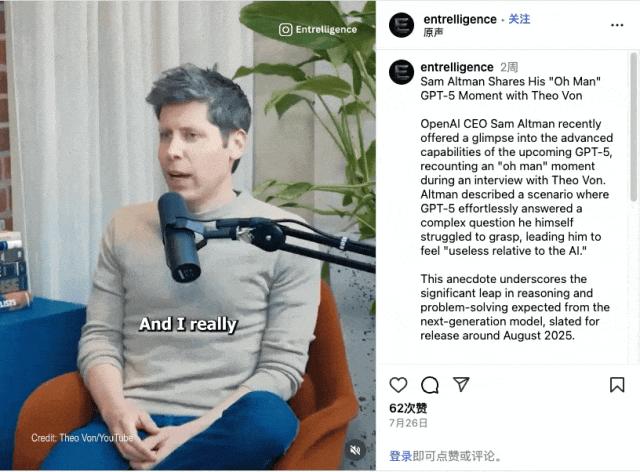Click the 原声 original audio label
The image size is (640, 472).
pos(433,32)
